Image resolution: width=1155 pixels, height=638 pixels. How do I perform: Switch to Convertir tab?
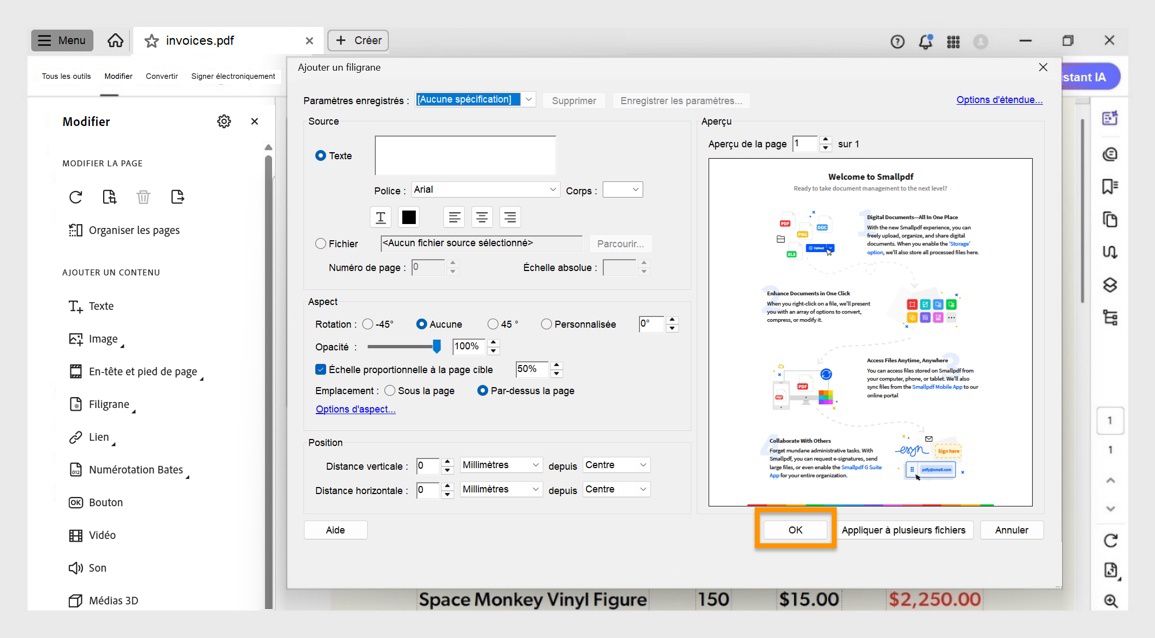(162, 77)
